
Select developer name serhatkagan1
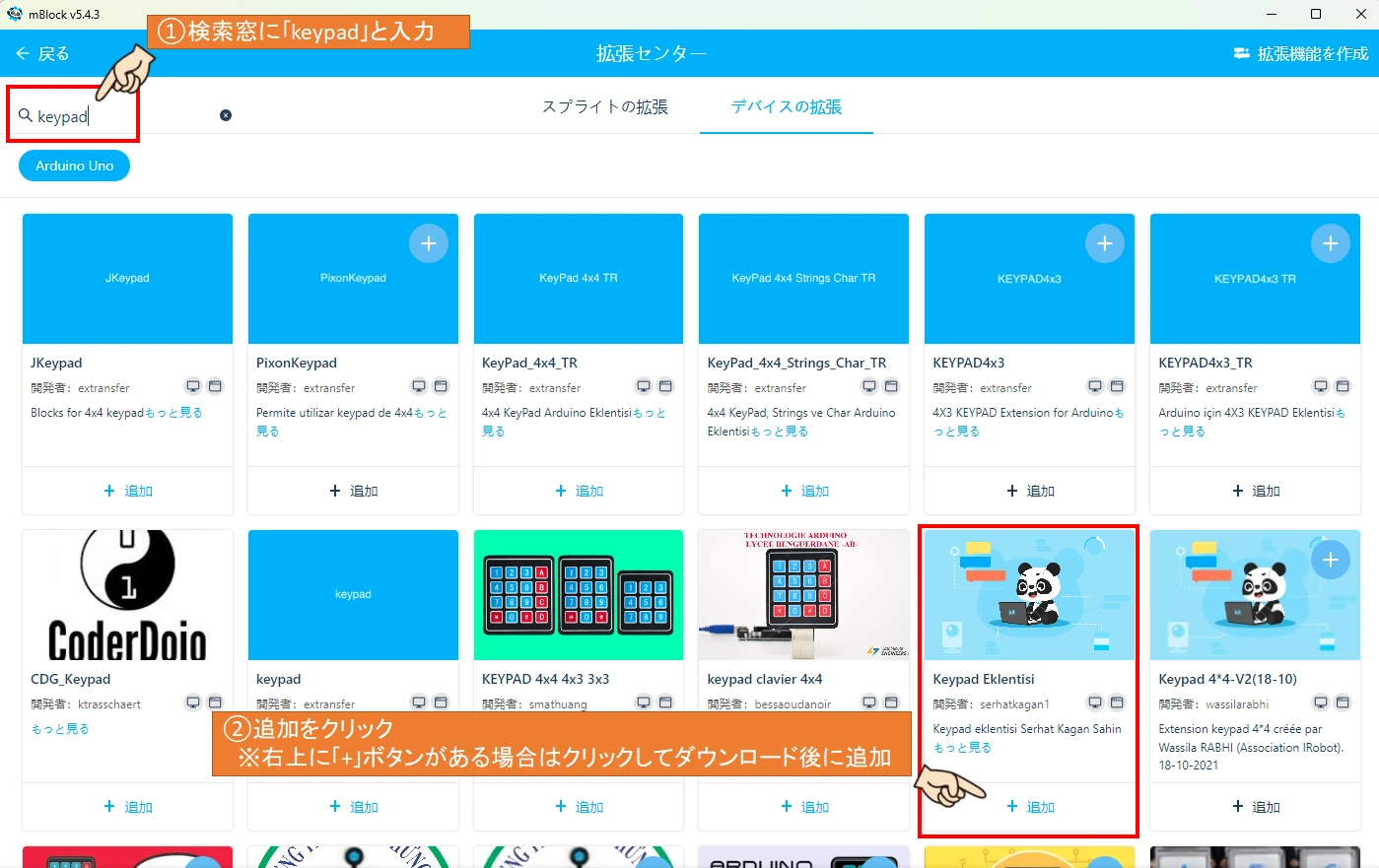coord(1014,704)
